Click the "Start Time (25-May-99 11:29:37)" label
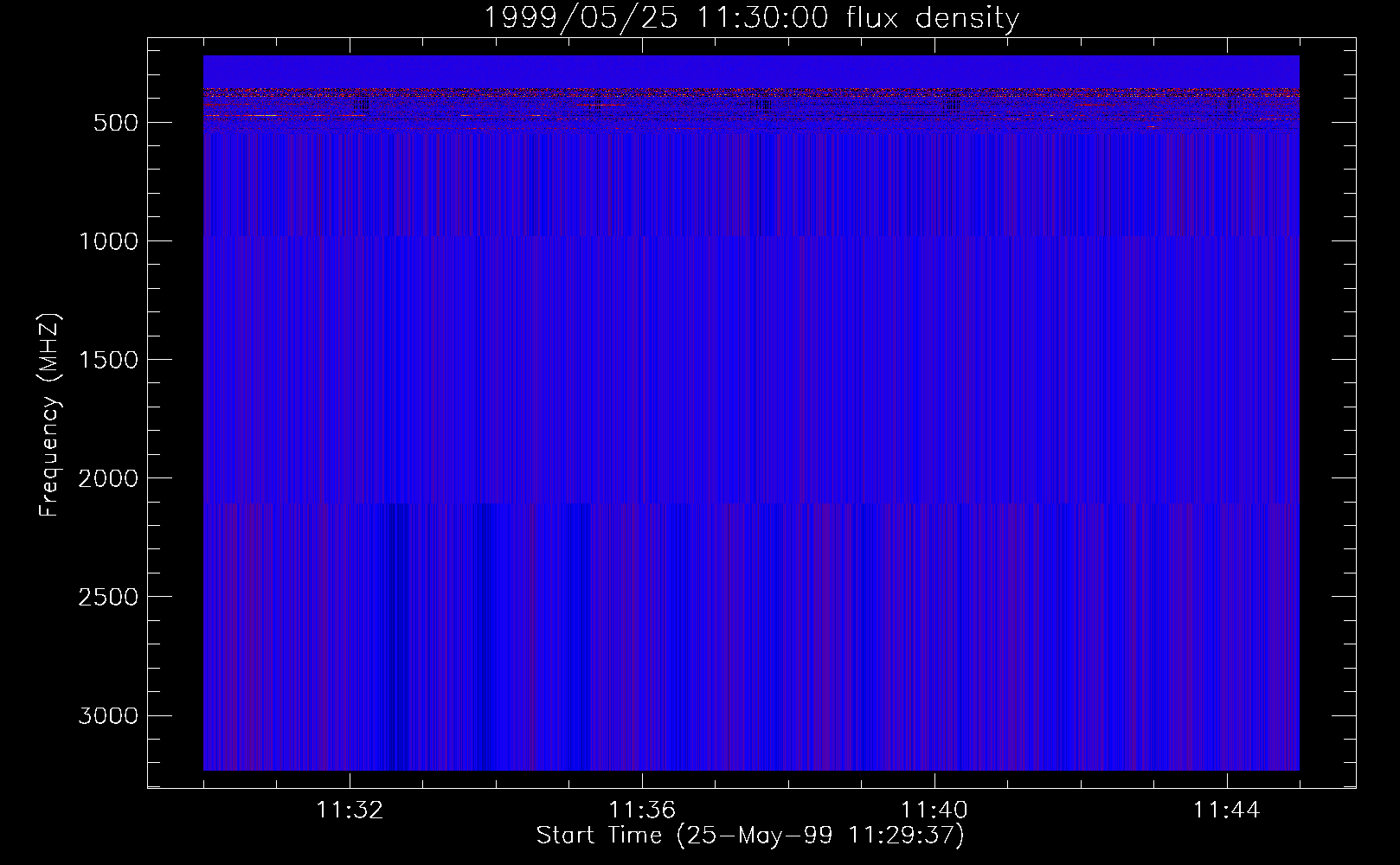Screen dimensions: 1400x865 click(750, 836)
